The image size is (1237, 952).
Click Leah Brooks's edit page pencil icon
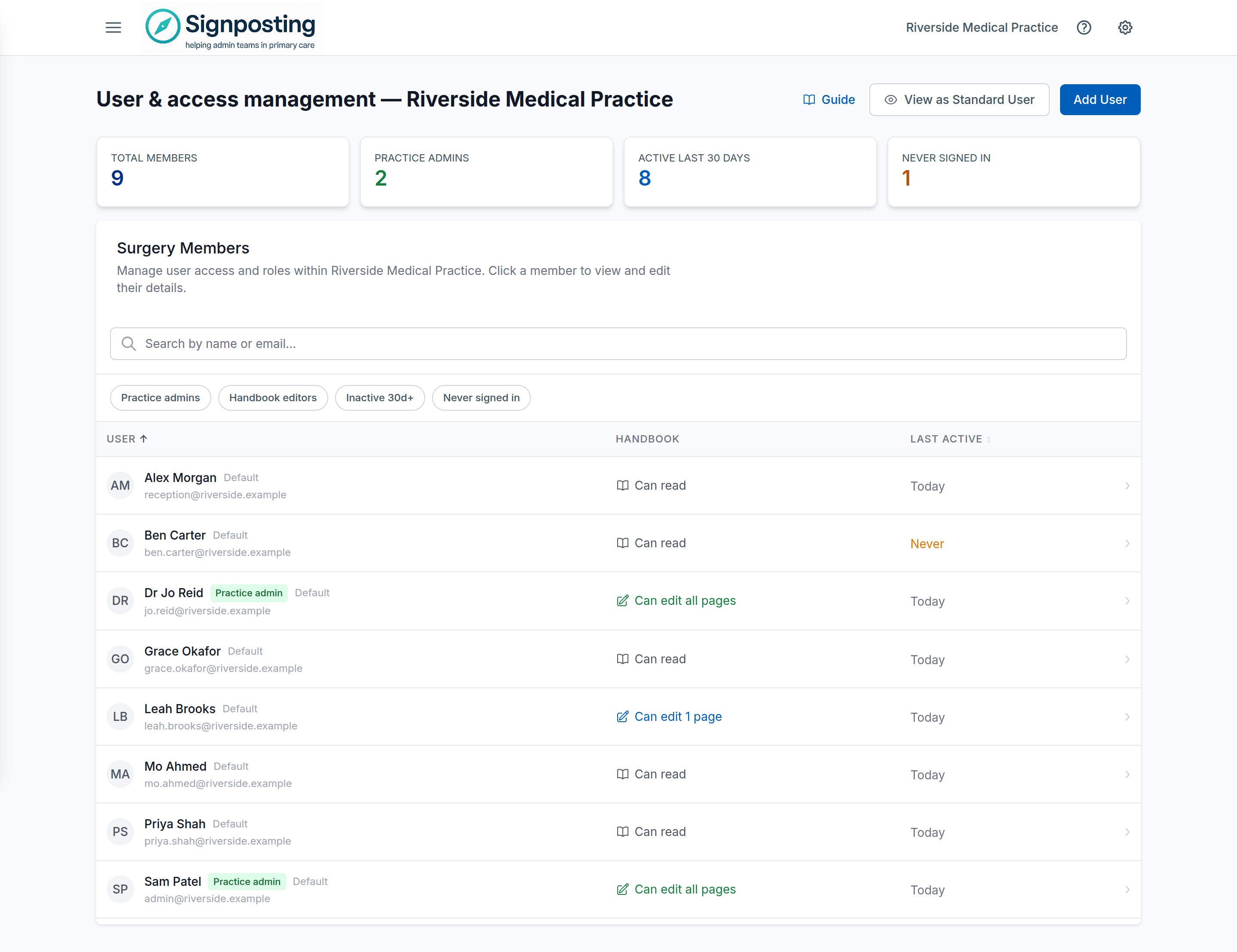click(622, 717)
